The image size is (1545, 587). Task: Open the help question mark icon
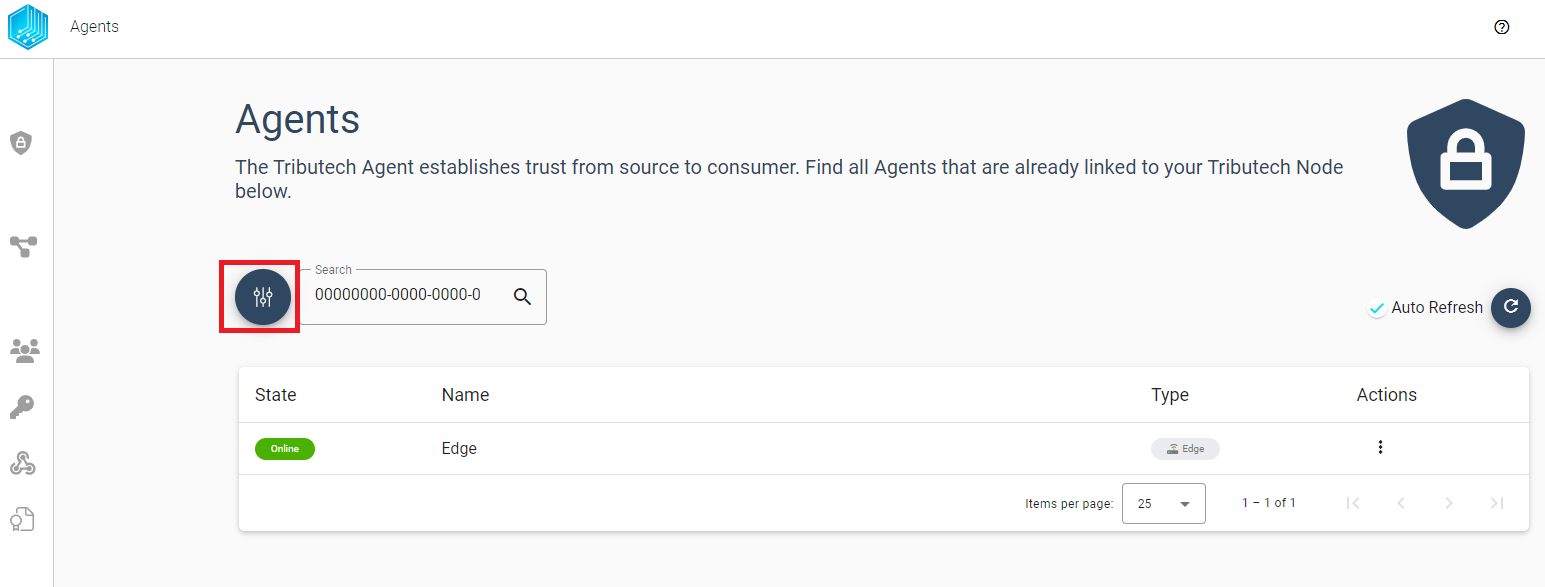tap(1501, 27)
